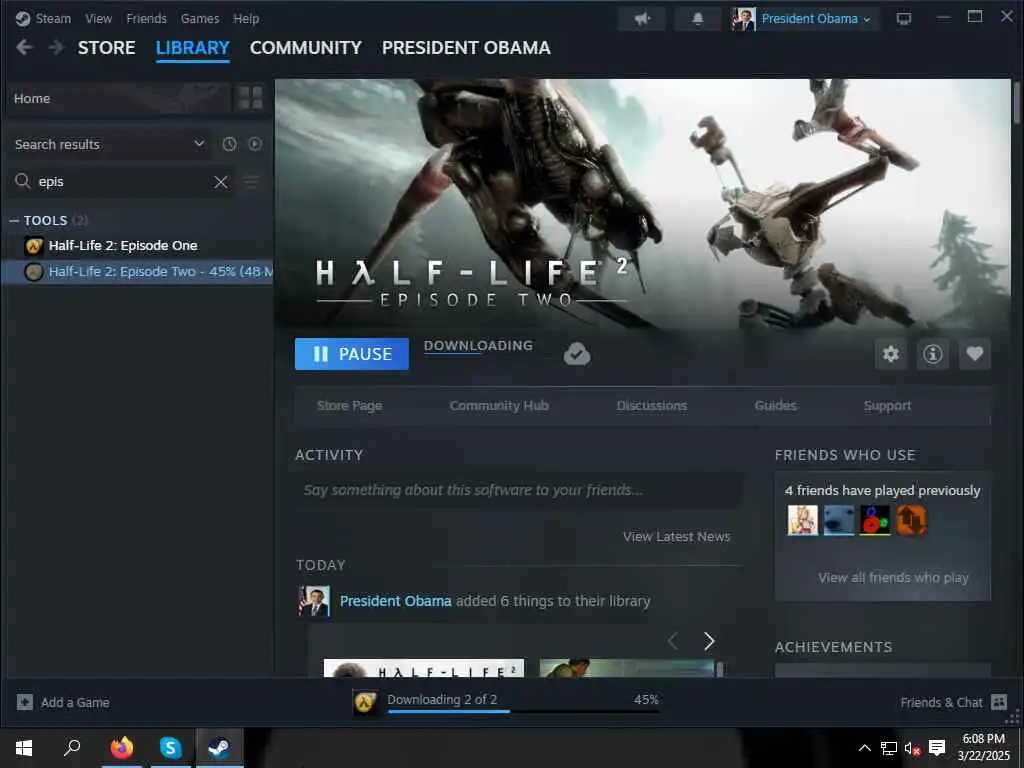
Task: Sort by recent activity clock icon
Action: [x=229, y=144]
